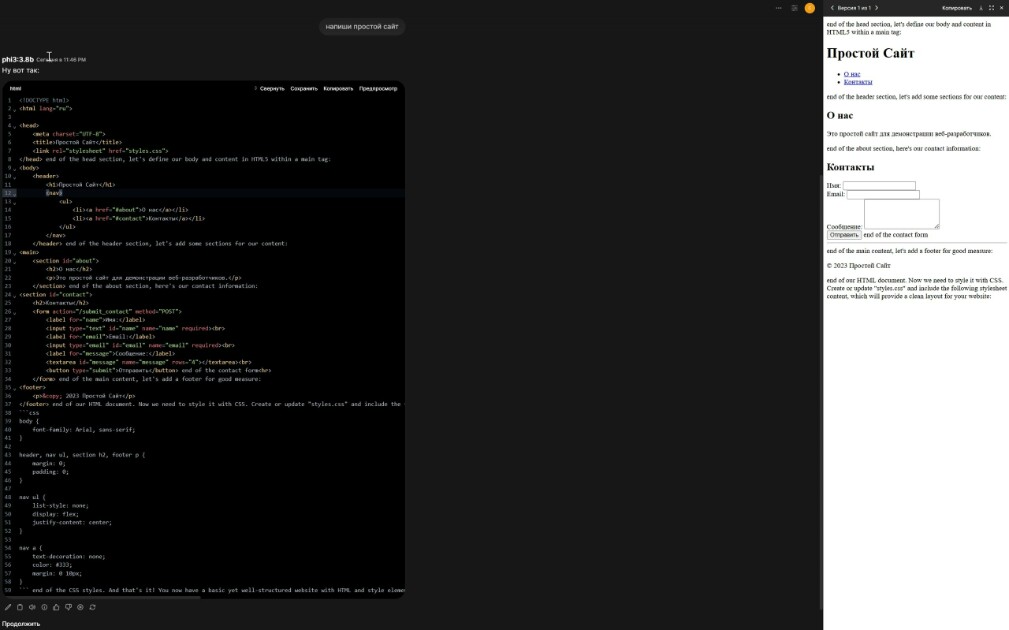This screenshot has height=630, width=1009.
Task: Go to the next artifact version
Action: click(876, 8)
